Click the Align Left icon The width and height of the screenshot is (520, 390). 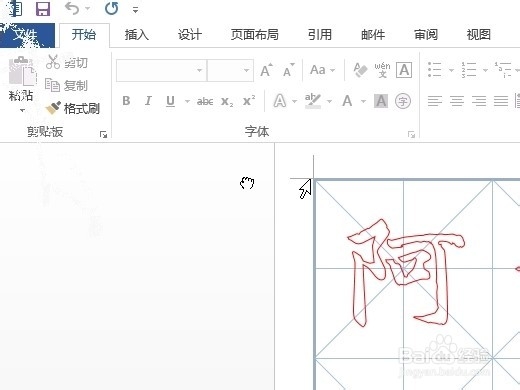(x=435, y=101)
